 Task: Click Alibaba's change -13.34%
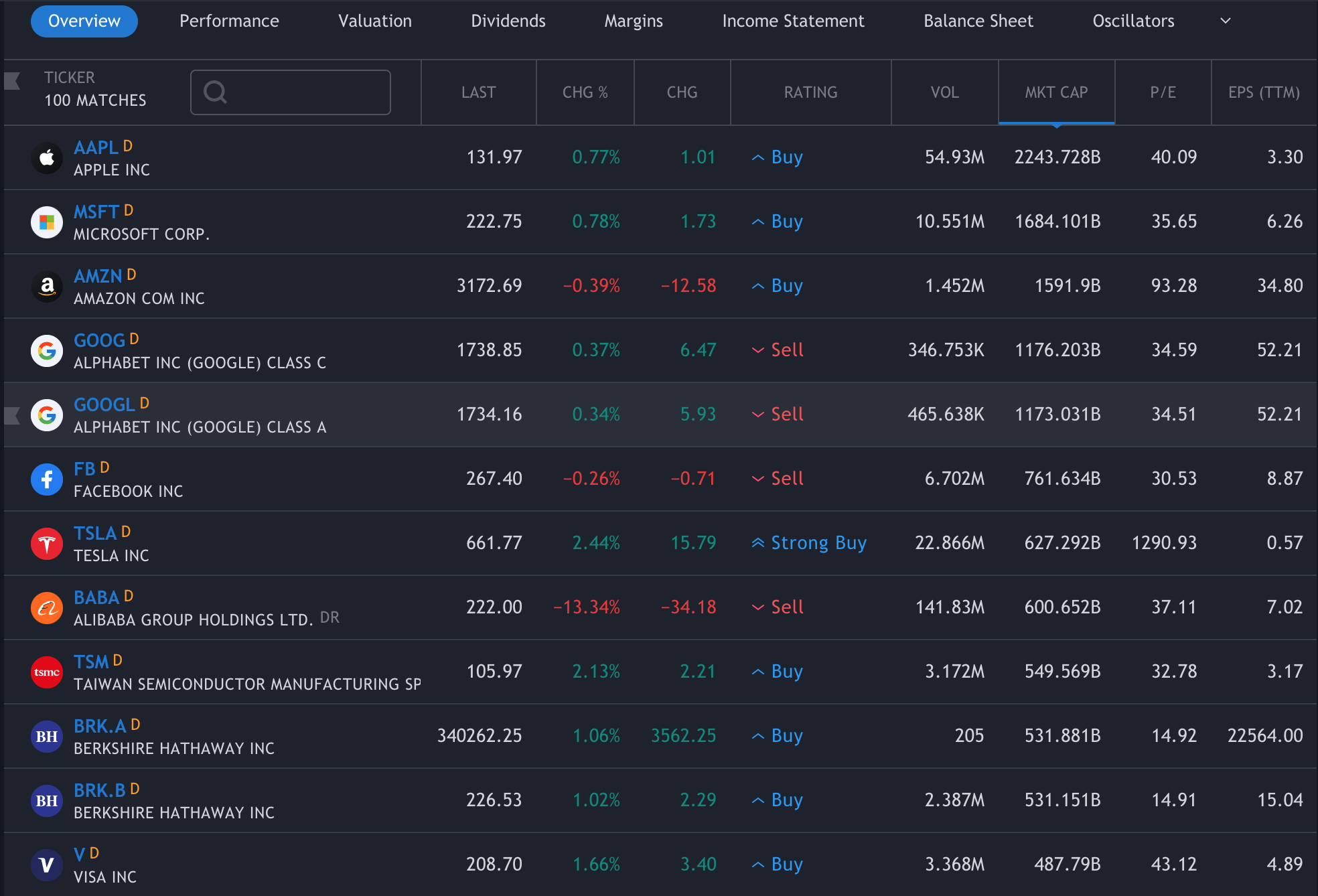[587, 607]
